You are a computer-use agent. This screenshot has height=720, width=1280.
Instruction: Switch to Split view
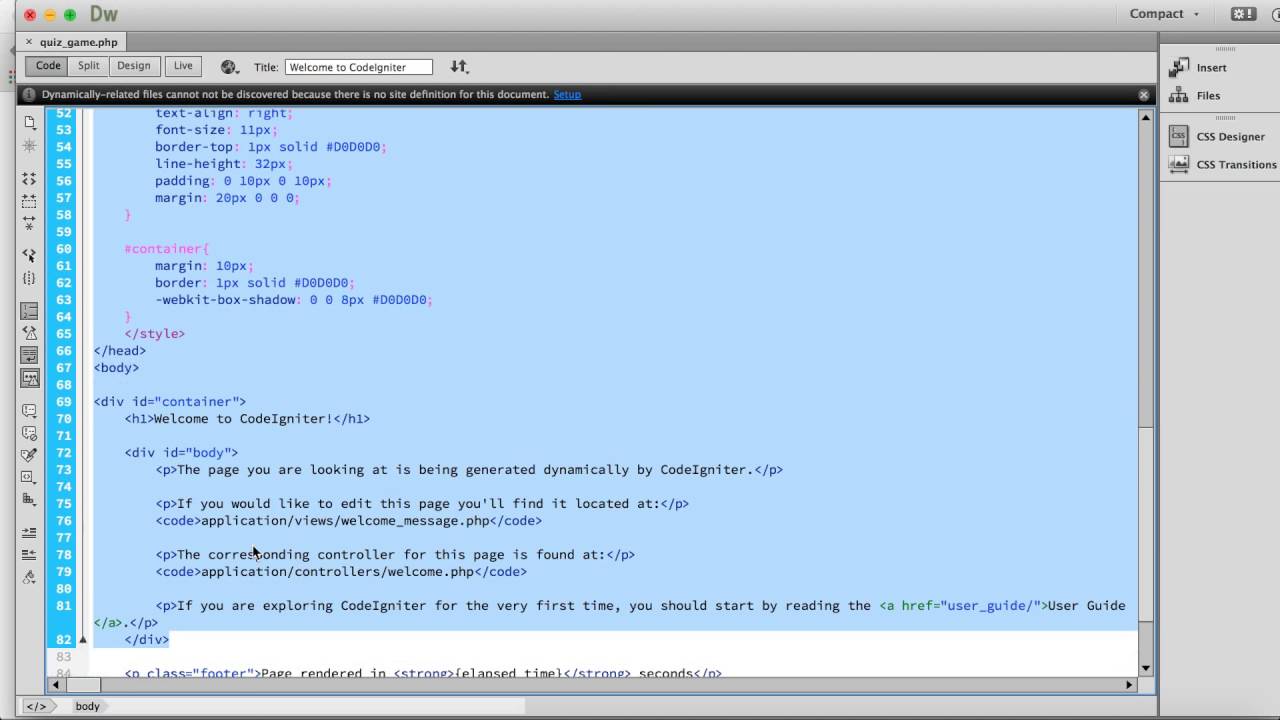pyautogui.click(x=89, y=66)
